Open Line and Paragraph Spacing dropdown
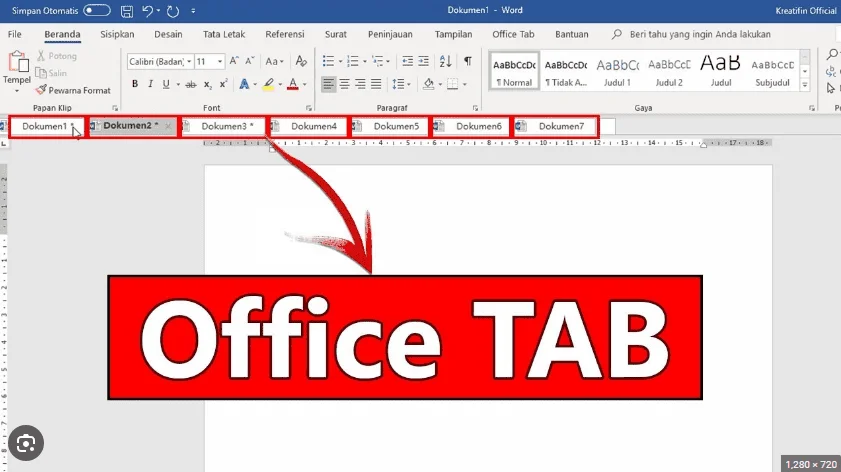The height and width of the screenshot is (472, 841). (x=401, y=84)
